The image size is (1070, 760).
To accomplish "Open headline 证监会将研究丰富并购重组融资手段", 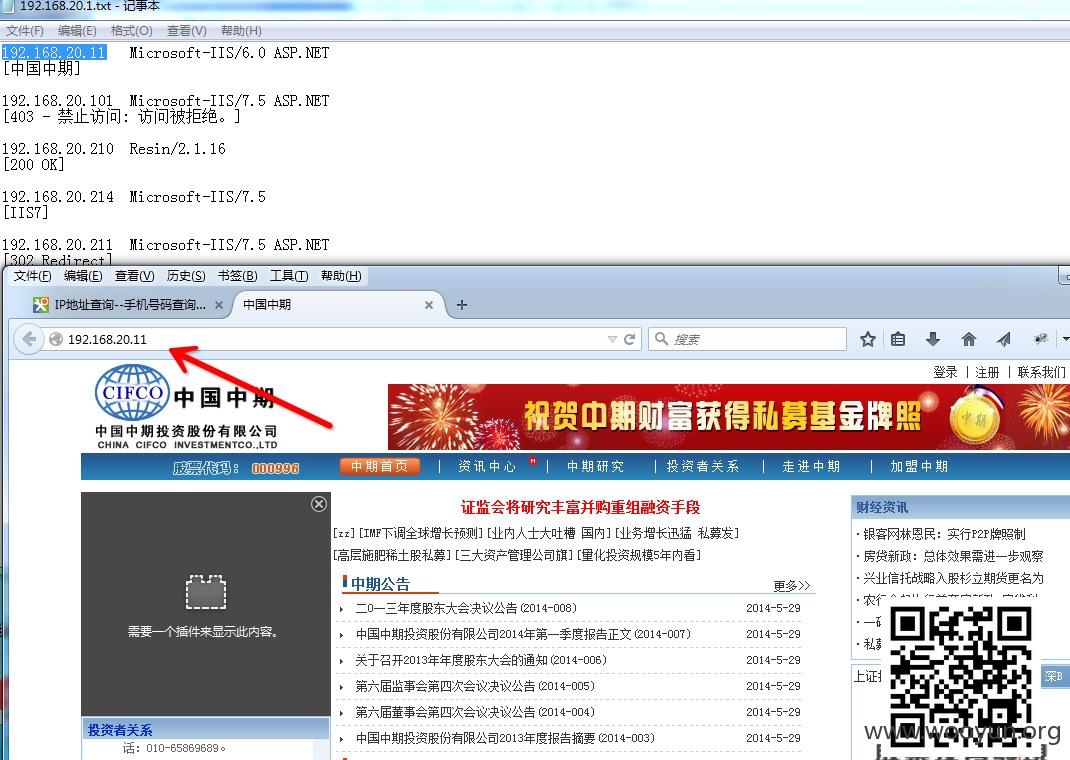I will point(580,507).
